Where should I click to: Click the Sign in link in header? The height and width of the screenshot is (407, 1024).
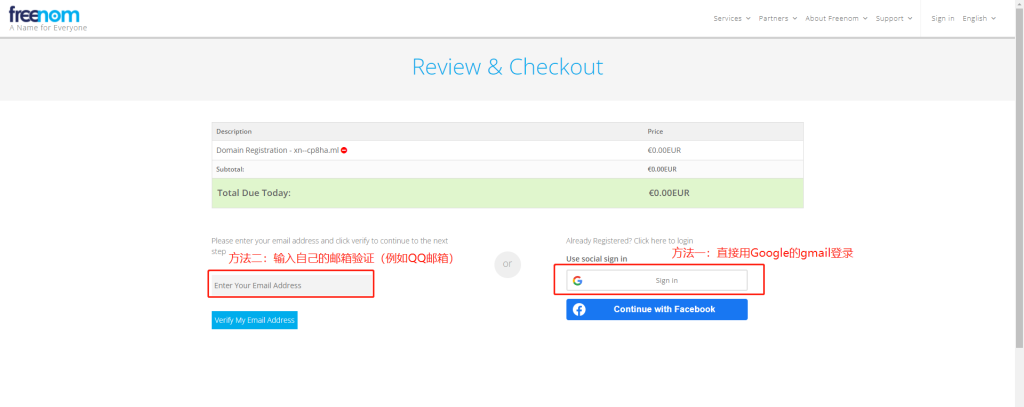point(942,18)
